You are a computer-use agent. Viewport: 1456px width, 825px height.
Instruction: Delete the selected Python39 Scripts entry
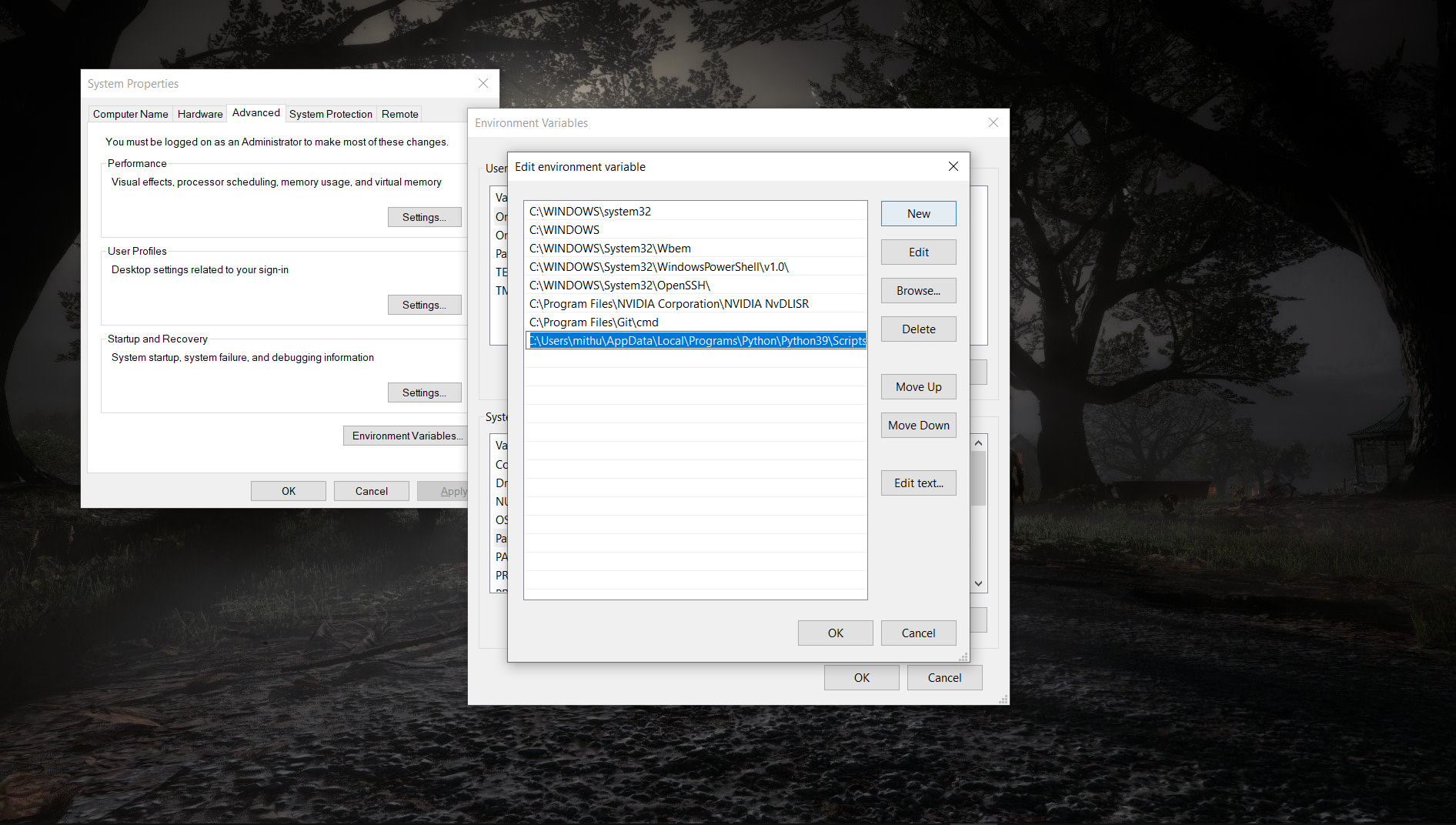[918, 329]
